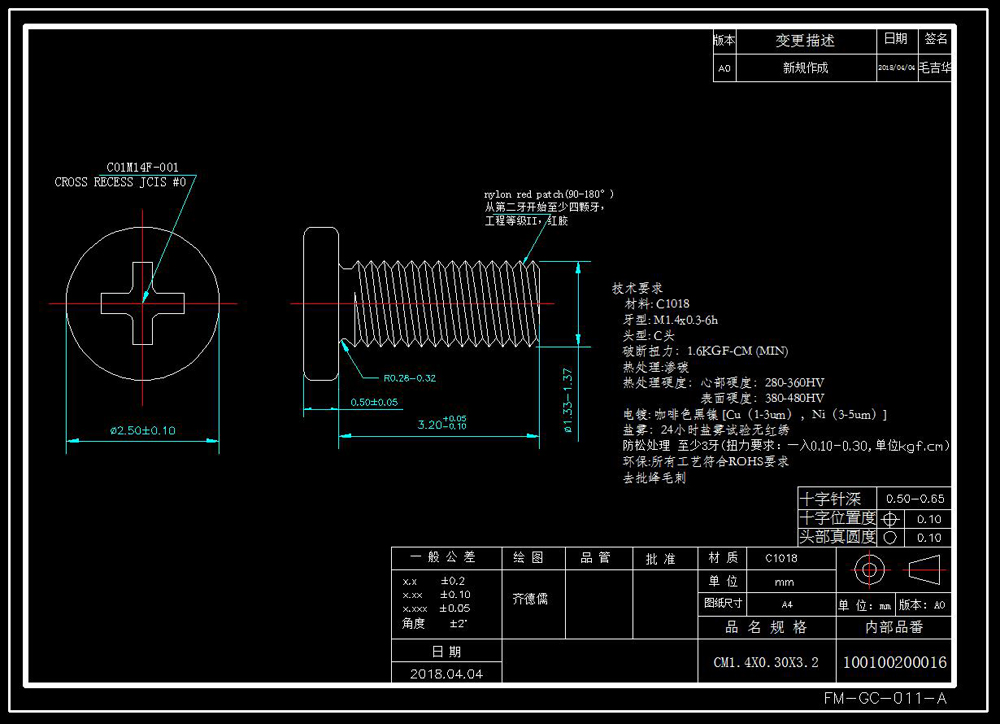Select the signature 毛吉华
Screen dimensions: 1000x724
pos(934,68)
